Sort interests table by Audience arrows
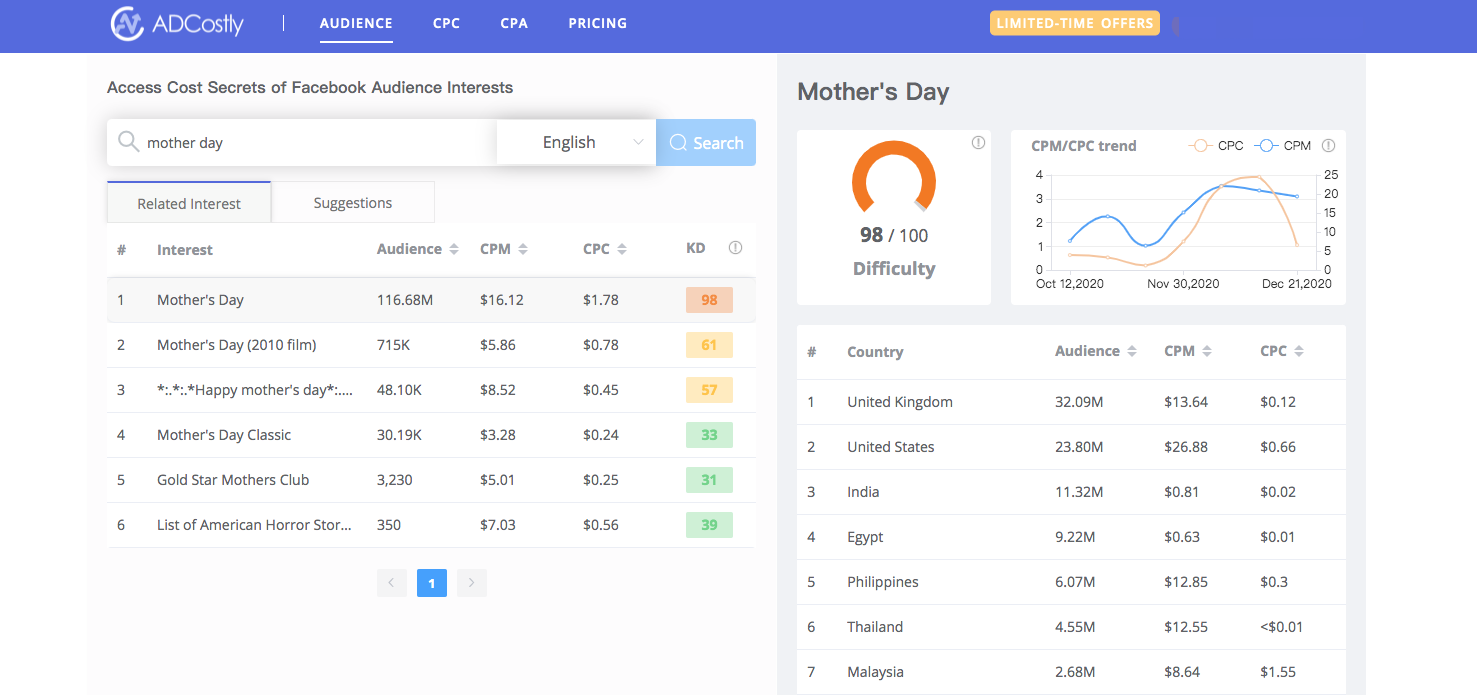Image resolution: width=1477 pixels, height=695 pixels. [454, 249]
